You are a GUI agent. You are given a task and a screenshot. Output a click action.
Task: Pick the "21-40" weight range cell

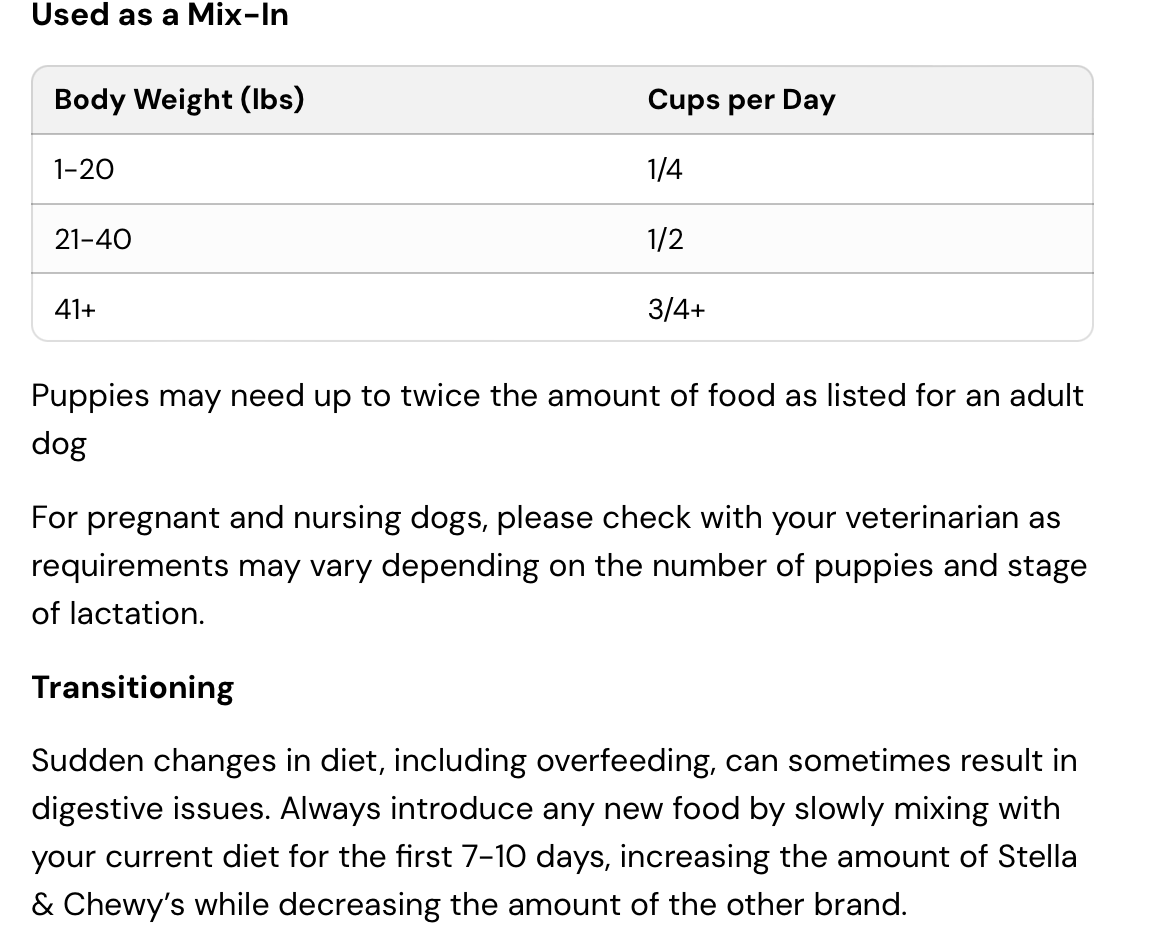pos(93,240)
